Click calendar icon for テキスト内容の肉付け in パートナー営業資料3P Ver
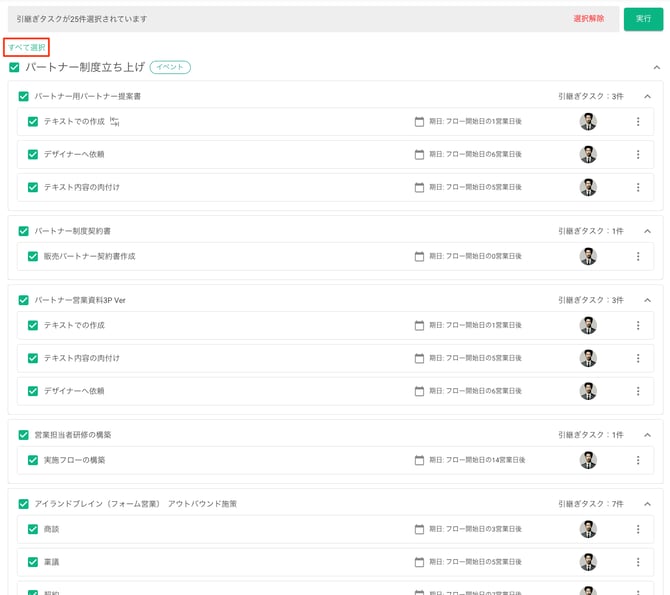The image size is (670, 595). pyautogui.click(x=419, y=358)
